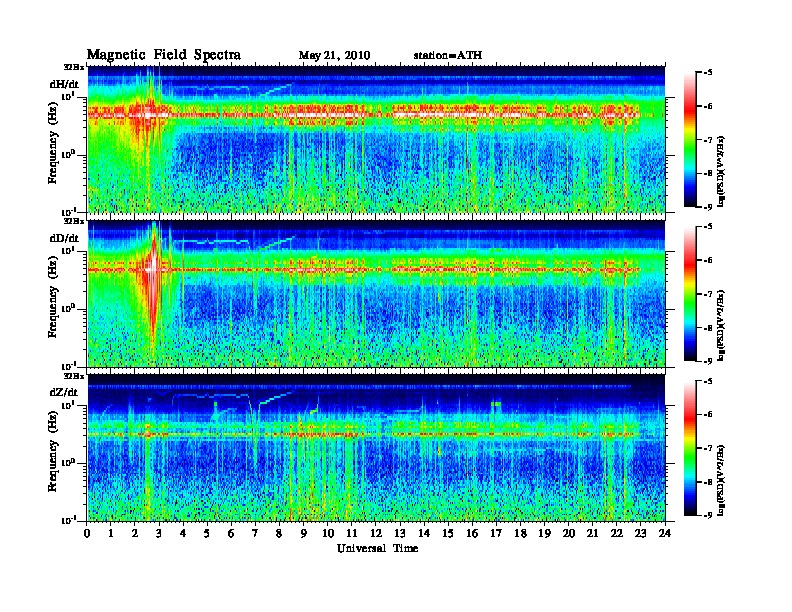Image resolution: width=792 pixels, height=612 pixels.
Task: Click the 'Universal Time' axis title
Action: pos(377,548)
